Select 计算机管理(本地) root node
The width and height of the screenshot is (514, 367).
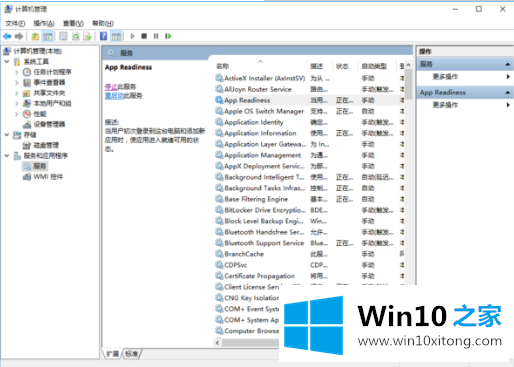pyautogui.click(x=37, y=51)
